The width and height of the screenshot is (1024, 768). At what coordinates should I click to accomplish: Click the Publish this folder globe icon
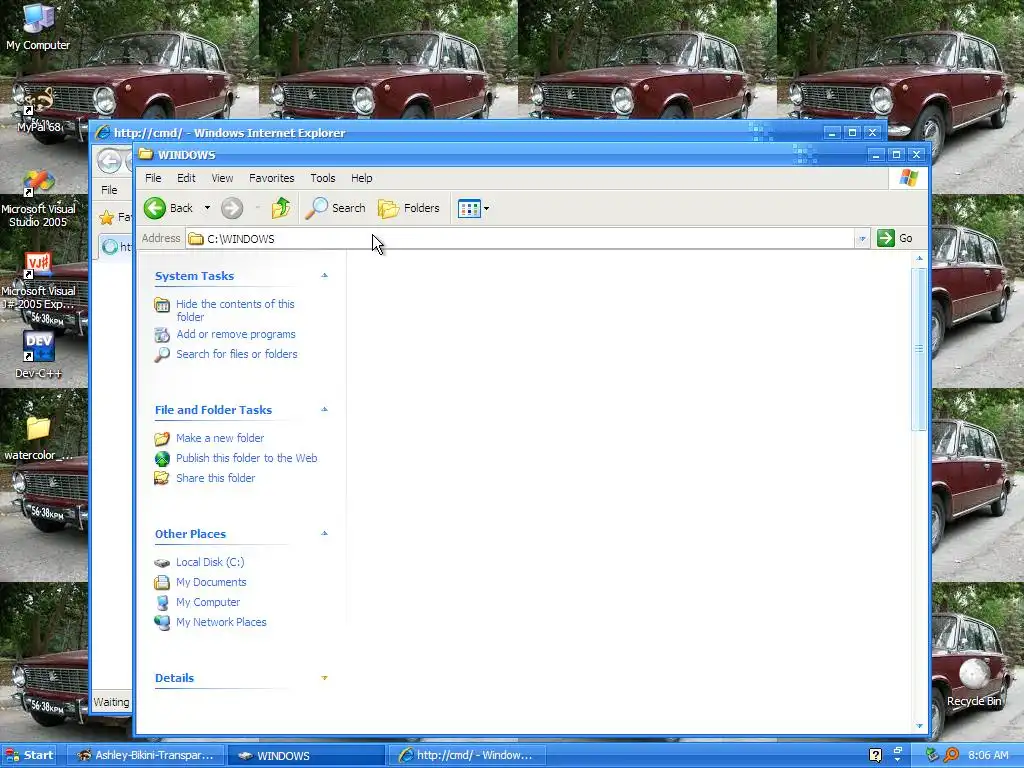tap(162, 458)
